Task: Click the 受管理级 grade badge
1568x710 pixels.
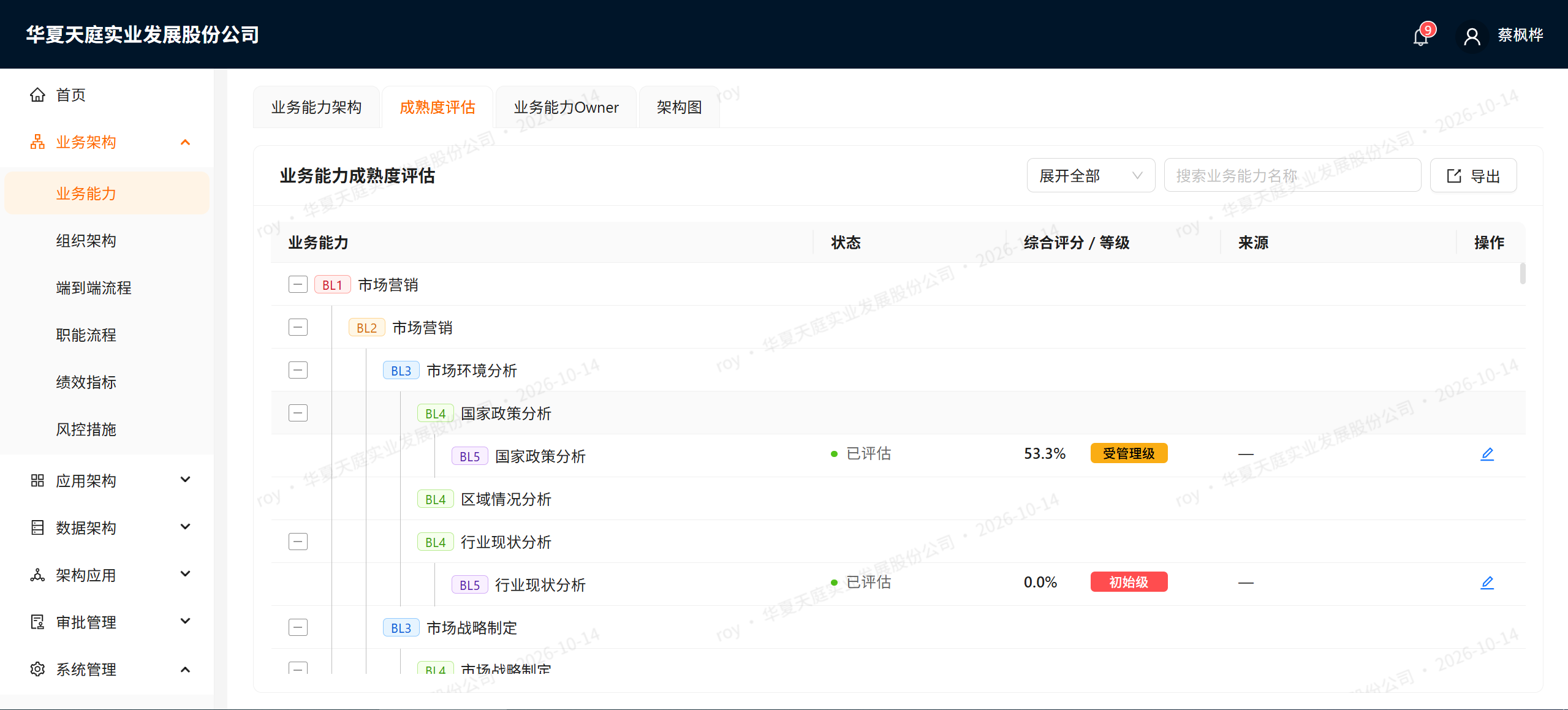Action: [1129, 453]
